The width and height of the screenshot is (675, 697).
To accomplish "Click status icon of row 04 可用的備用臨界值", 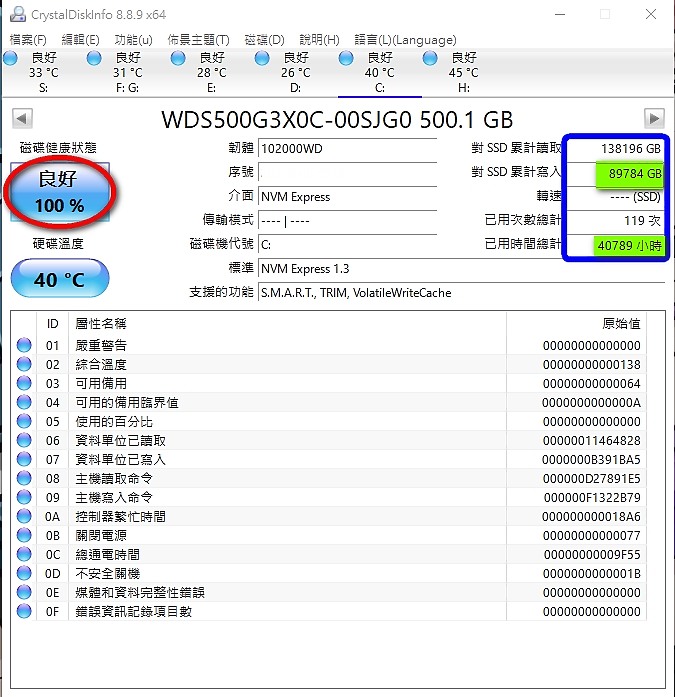I will pyautogui.click(x=24, y=402).
